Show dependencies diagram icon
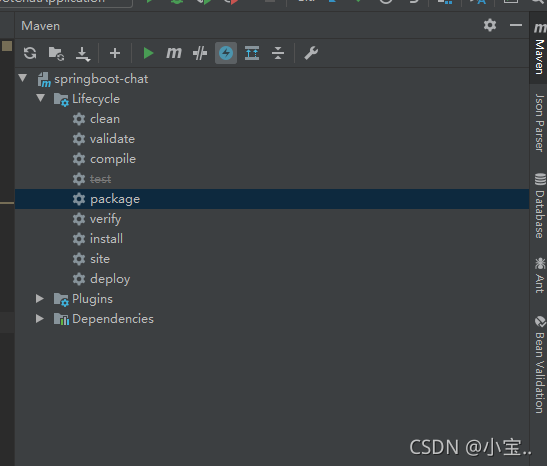 (252, 53)
